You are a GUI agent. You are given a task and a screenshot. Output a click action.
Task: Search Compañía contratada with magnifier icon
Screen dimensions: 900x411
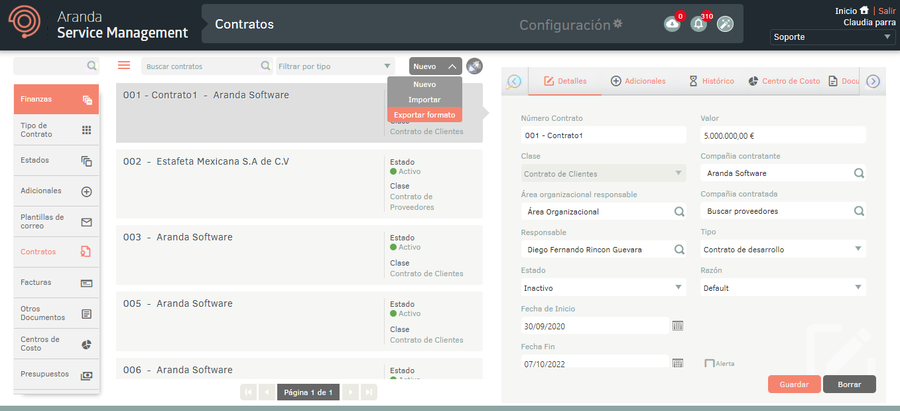click(859, 211)
